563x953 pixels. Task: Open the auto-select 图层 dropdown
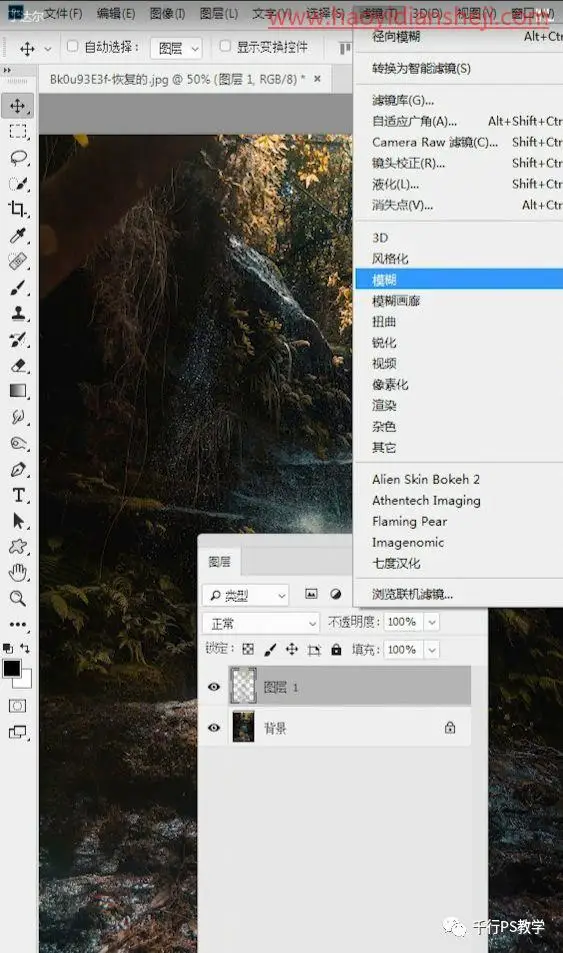176,48
